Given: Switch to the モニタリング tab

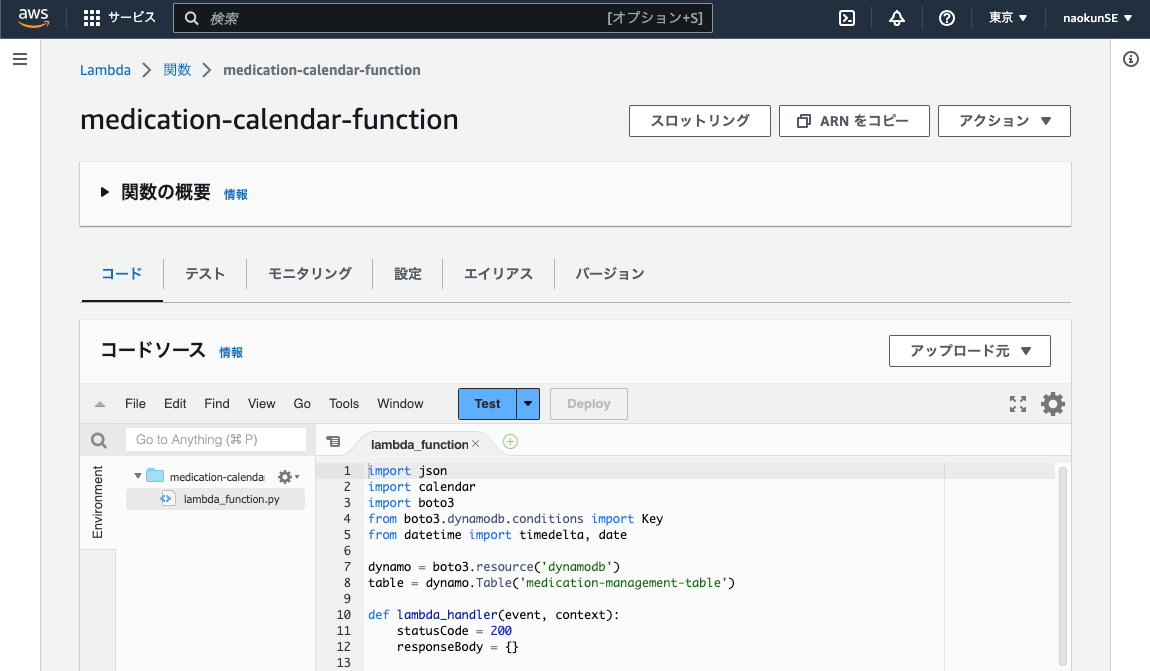Looking at the screenshot, I should (310, 274).
